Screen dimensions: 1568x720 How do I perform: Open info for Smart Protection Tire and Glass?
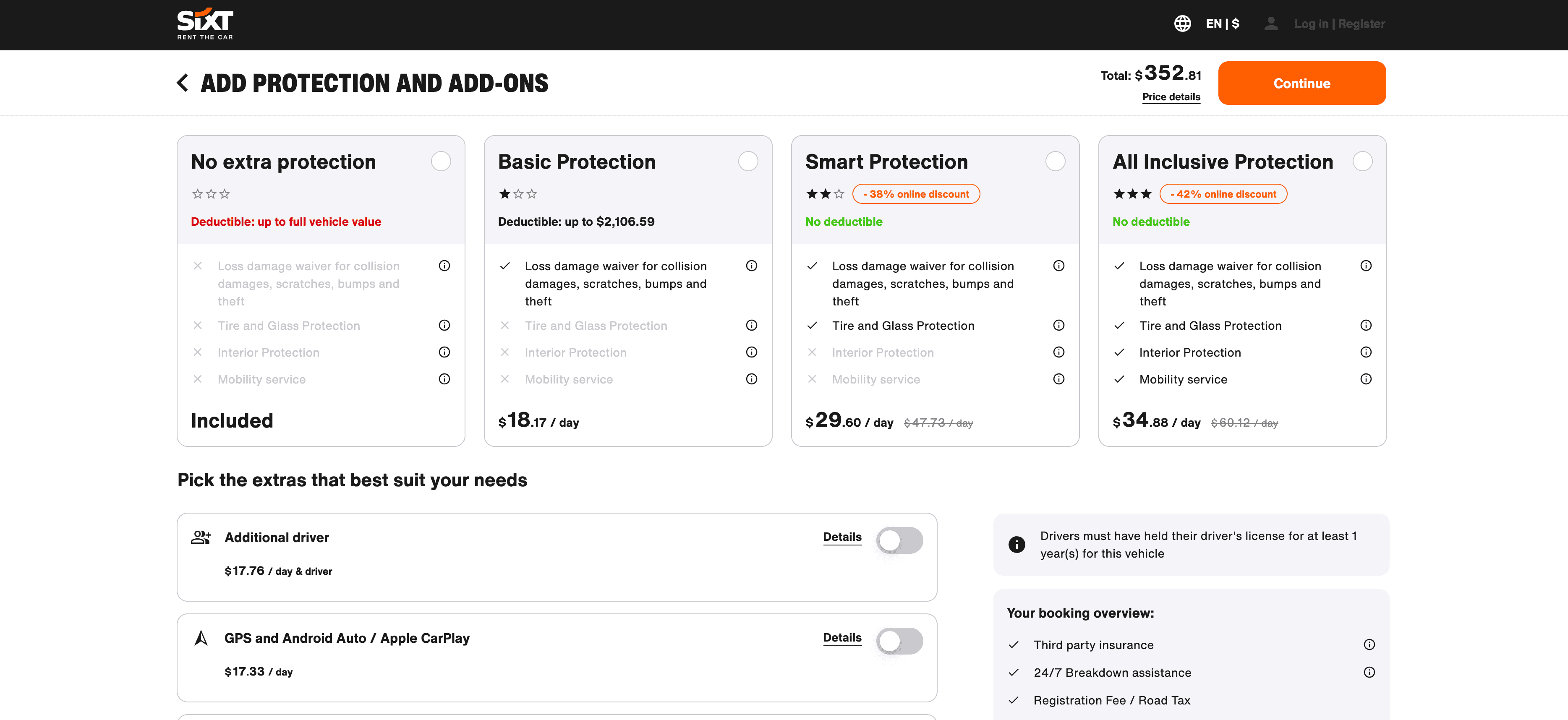click(1058, 326)
